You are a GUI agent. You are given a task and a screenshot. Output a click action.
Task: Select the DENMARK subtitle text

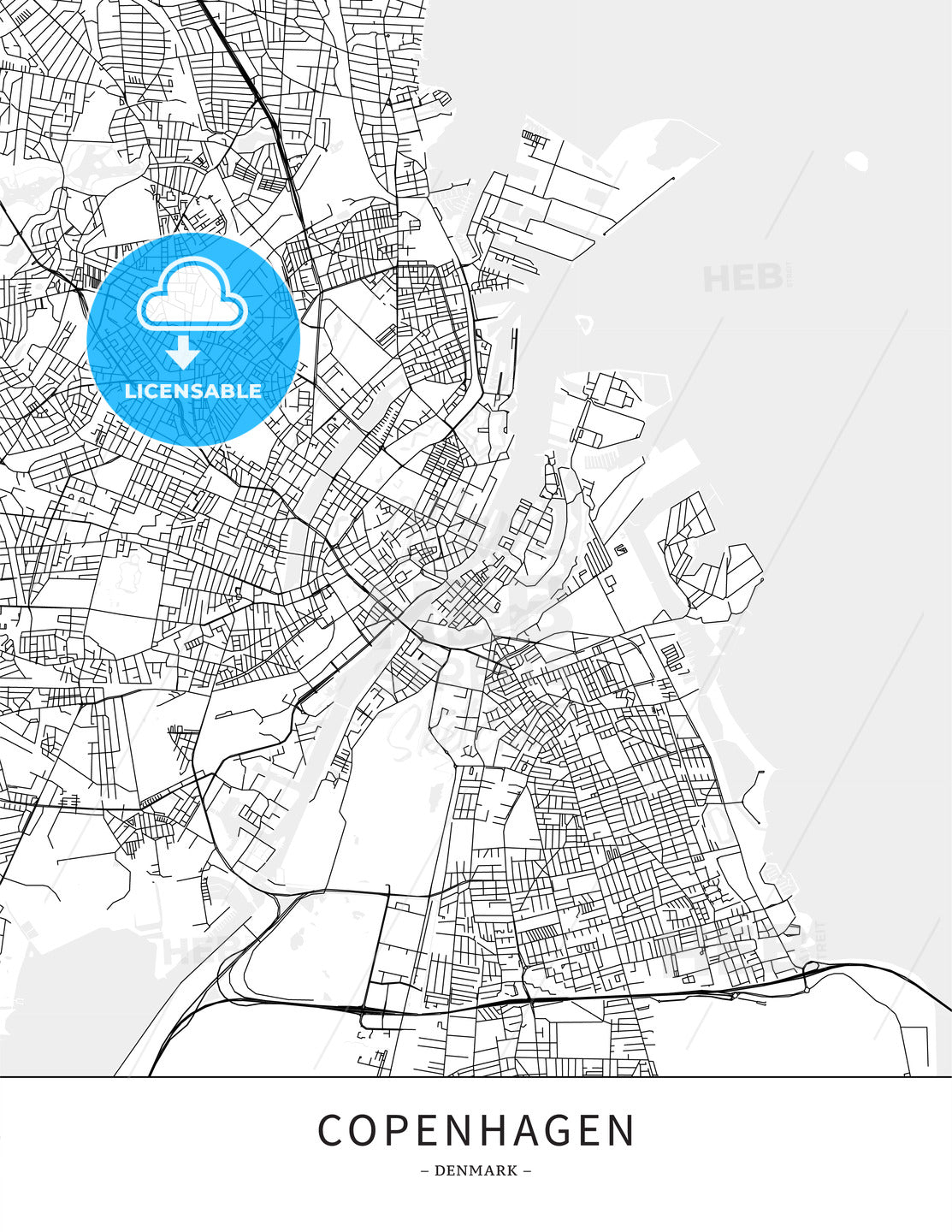point(476,1170)
